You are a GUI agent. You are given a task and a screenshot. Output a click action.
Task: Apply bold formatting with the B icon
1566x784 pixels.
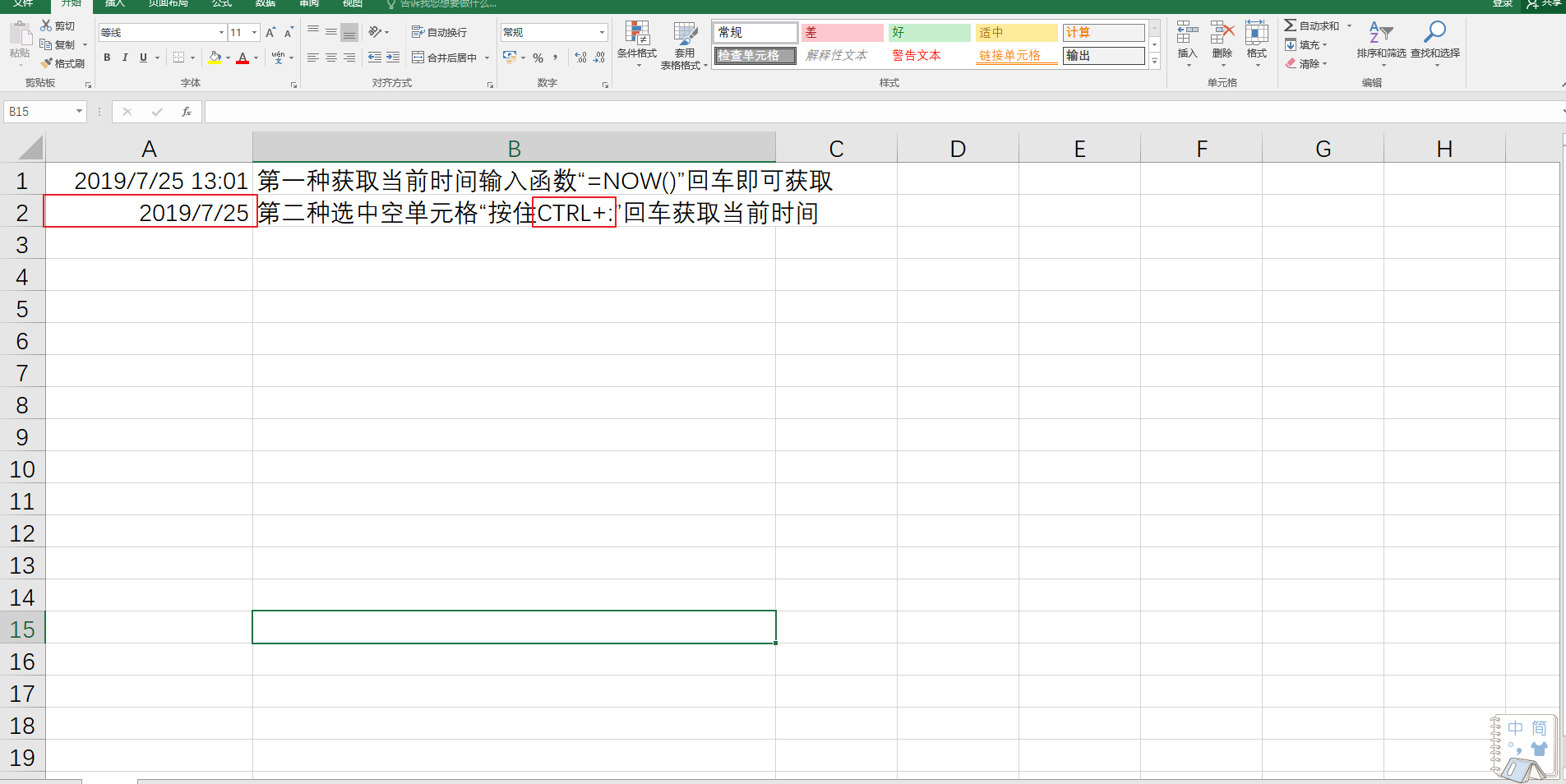coord(106,58)
